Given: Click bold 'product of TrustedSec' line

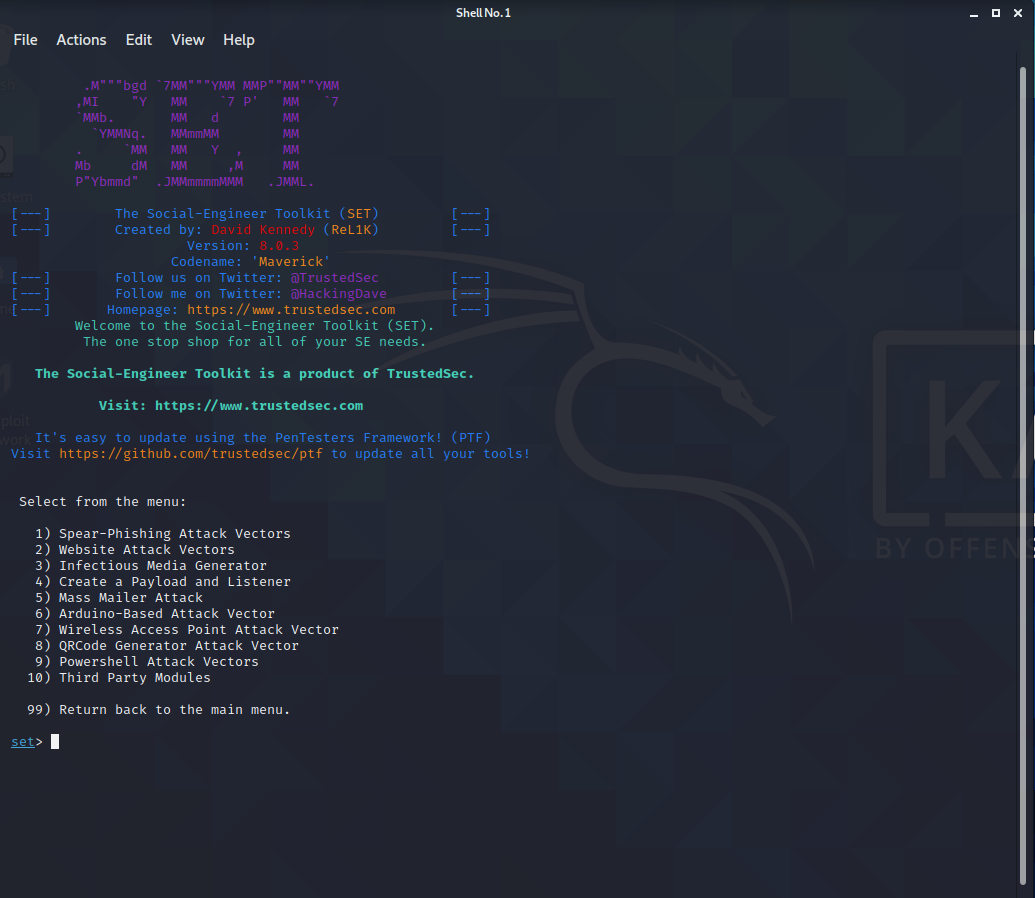Looking at the screenshot, I should (x=254, y=374).
